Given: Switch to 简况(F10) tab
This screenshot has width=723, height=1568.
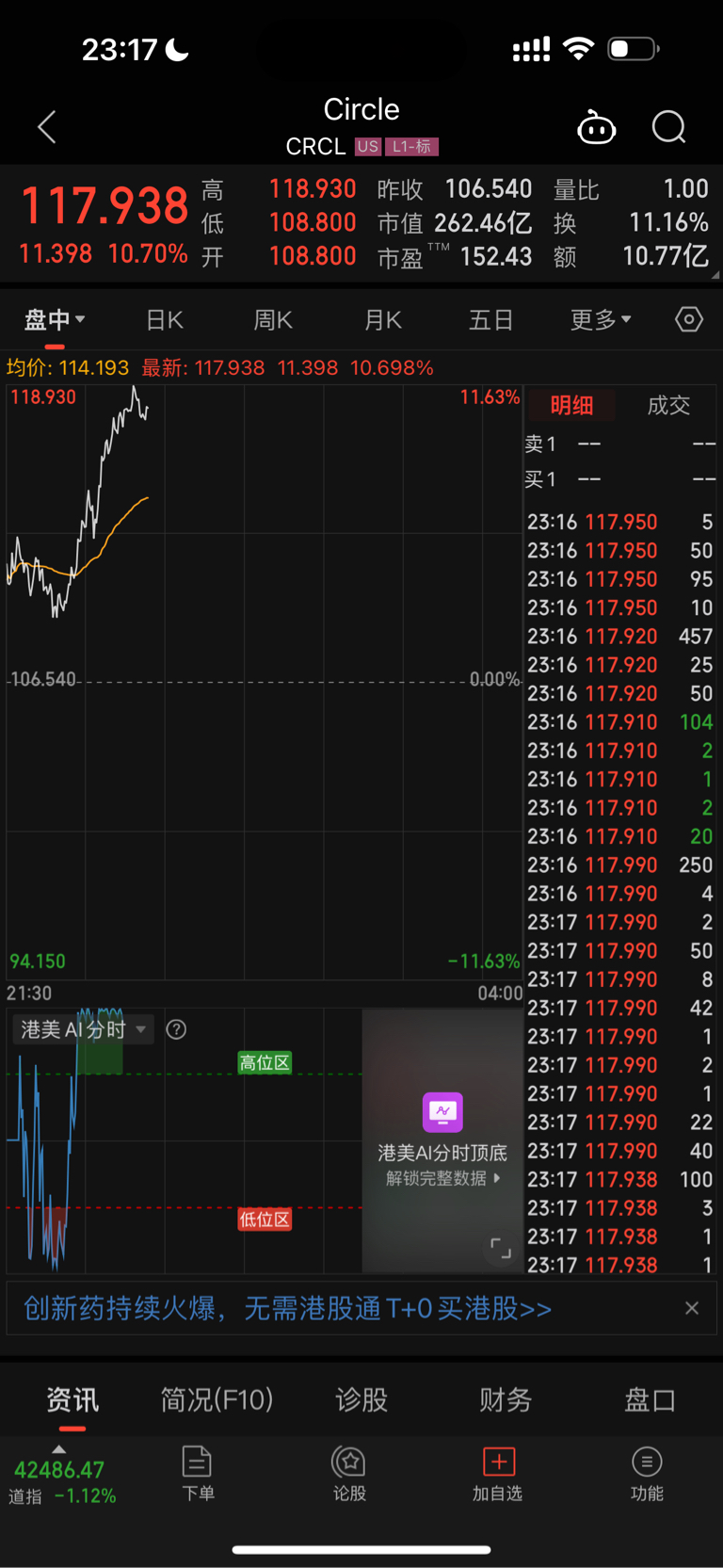Looking at the screenshot, I should (217, 1400).
